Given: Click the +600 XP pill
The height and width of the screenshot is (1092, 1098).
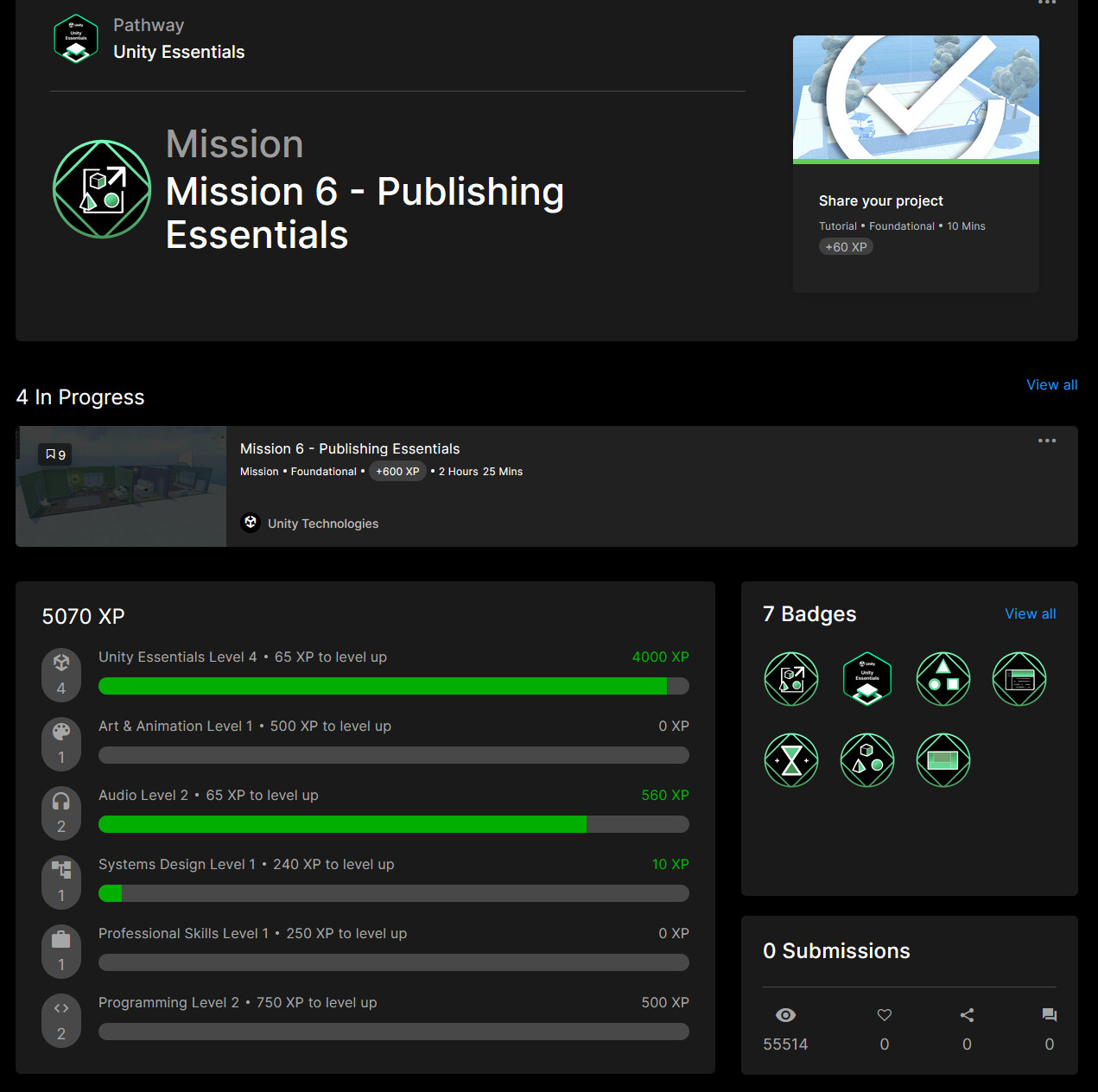Looking at the screenshot, I should (x=397, y=472).
